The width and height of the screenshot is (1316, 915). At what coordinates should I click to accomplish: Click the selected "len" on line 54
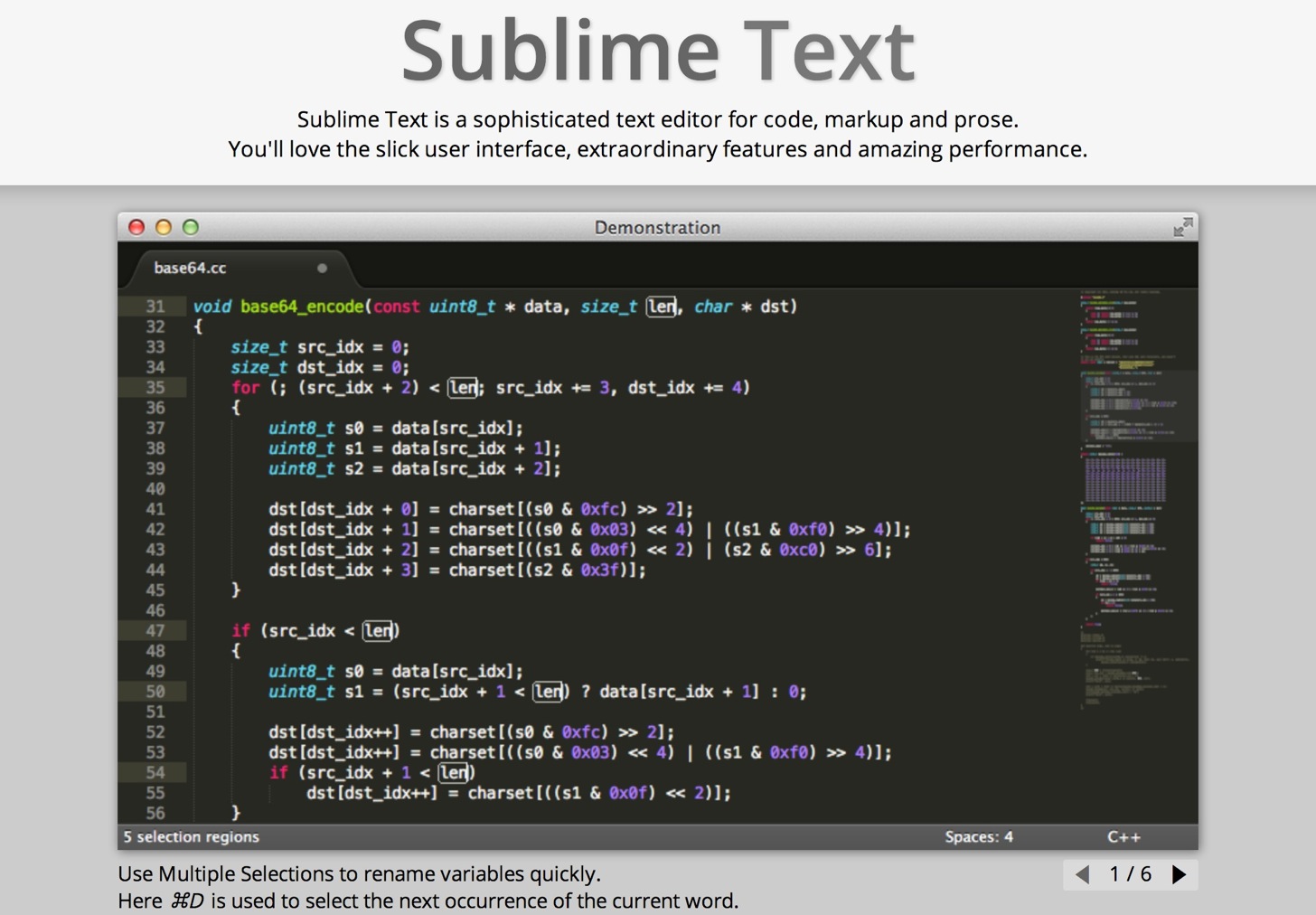[454, 773]
